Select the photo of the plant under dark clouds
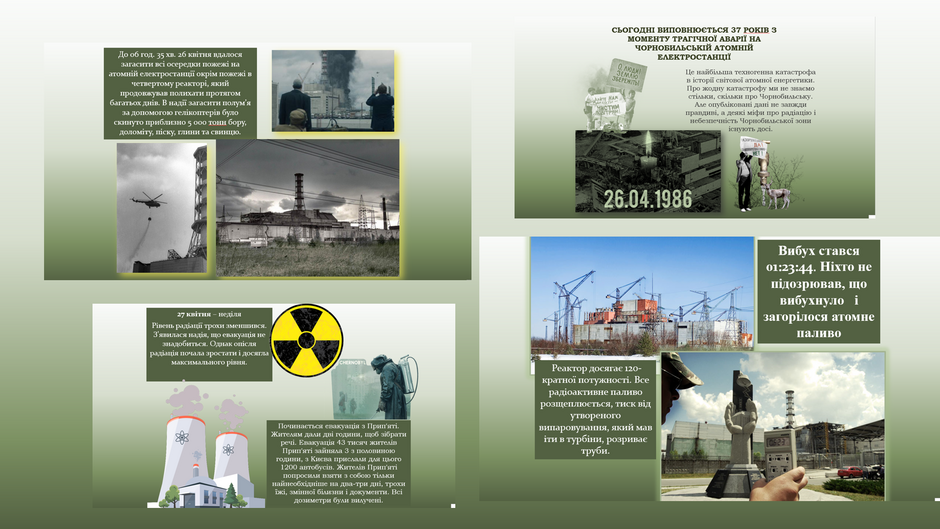 (308, 208)
